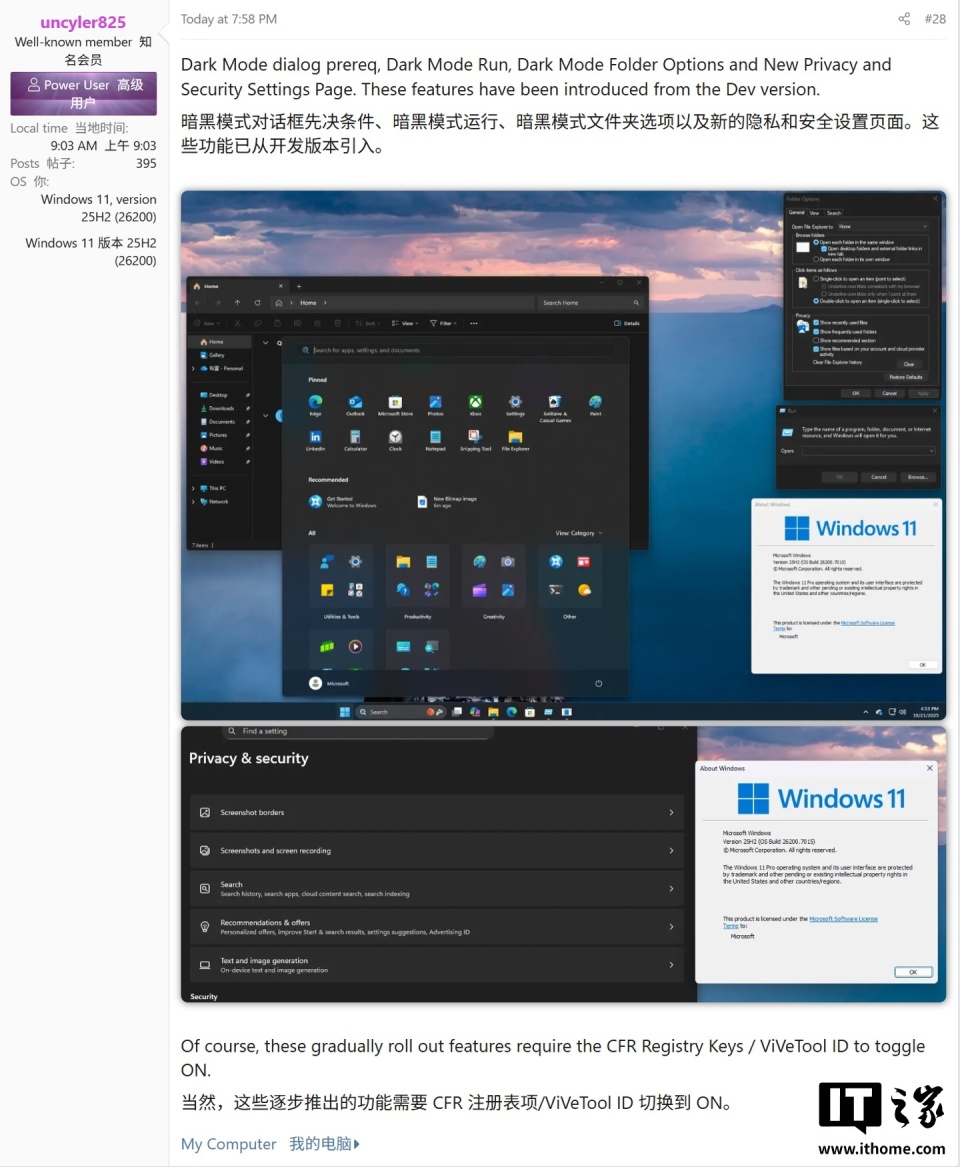This screenshot has width=960, height=1167.
Task: Switch to the View tab in Folder Options
Action: click(x=815, y=213)
